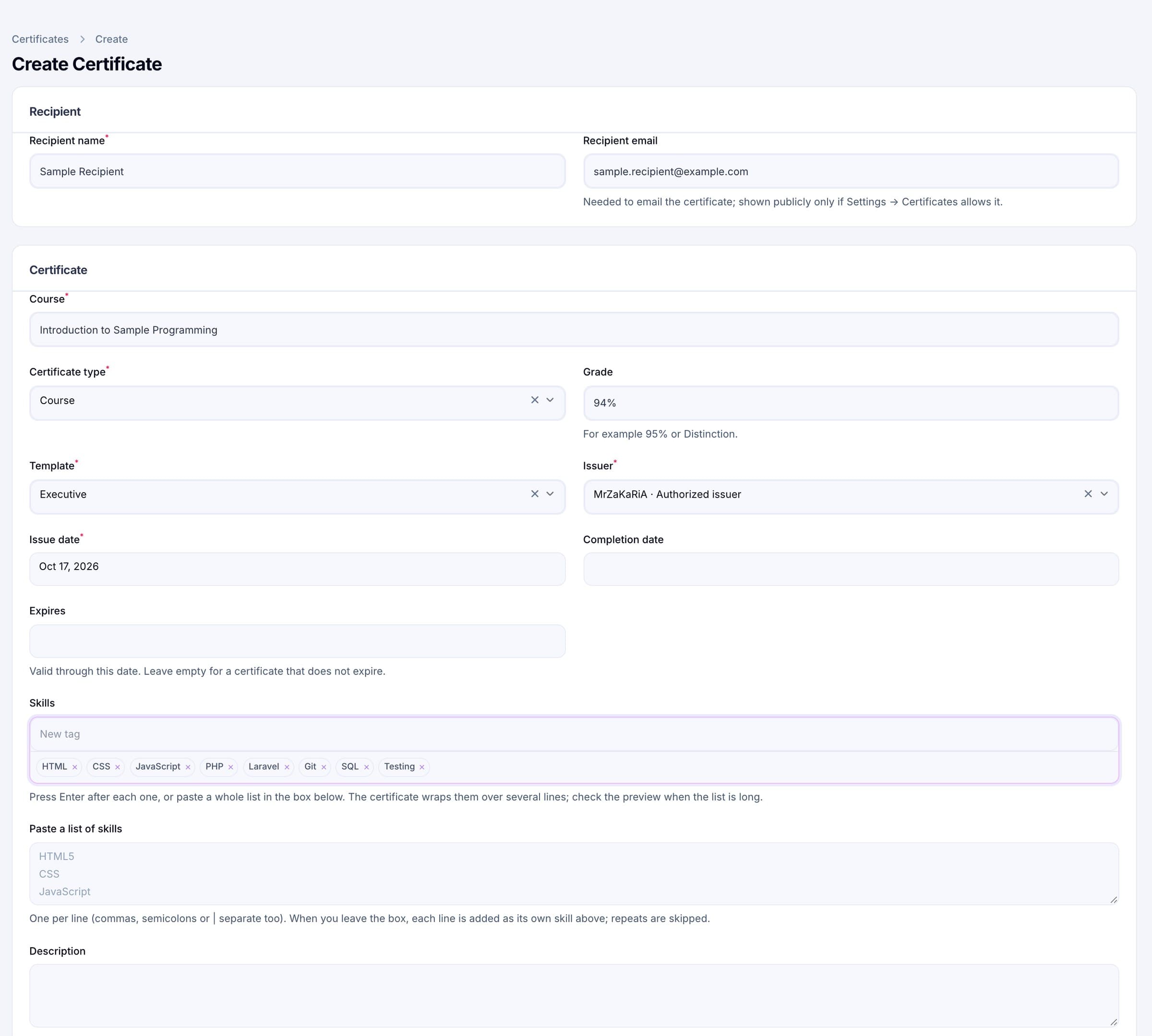Remove the CSS skill tag
Image resolution: width=1152 pixels, height=1036 pixels.
(x=117, y=767)
